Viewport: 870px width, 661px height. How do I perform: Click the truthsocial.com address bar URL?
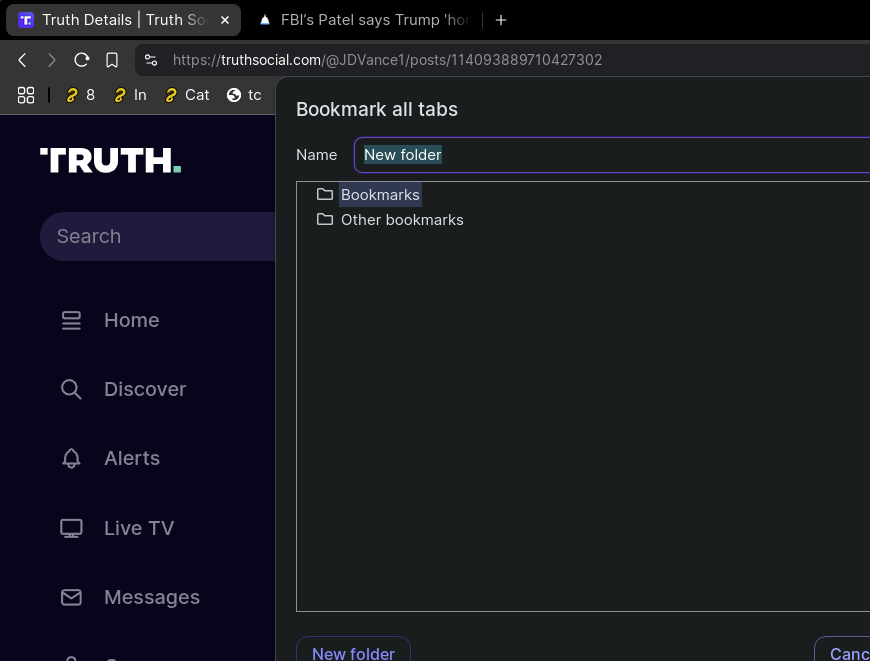point(387,60)
